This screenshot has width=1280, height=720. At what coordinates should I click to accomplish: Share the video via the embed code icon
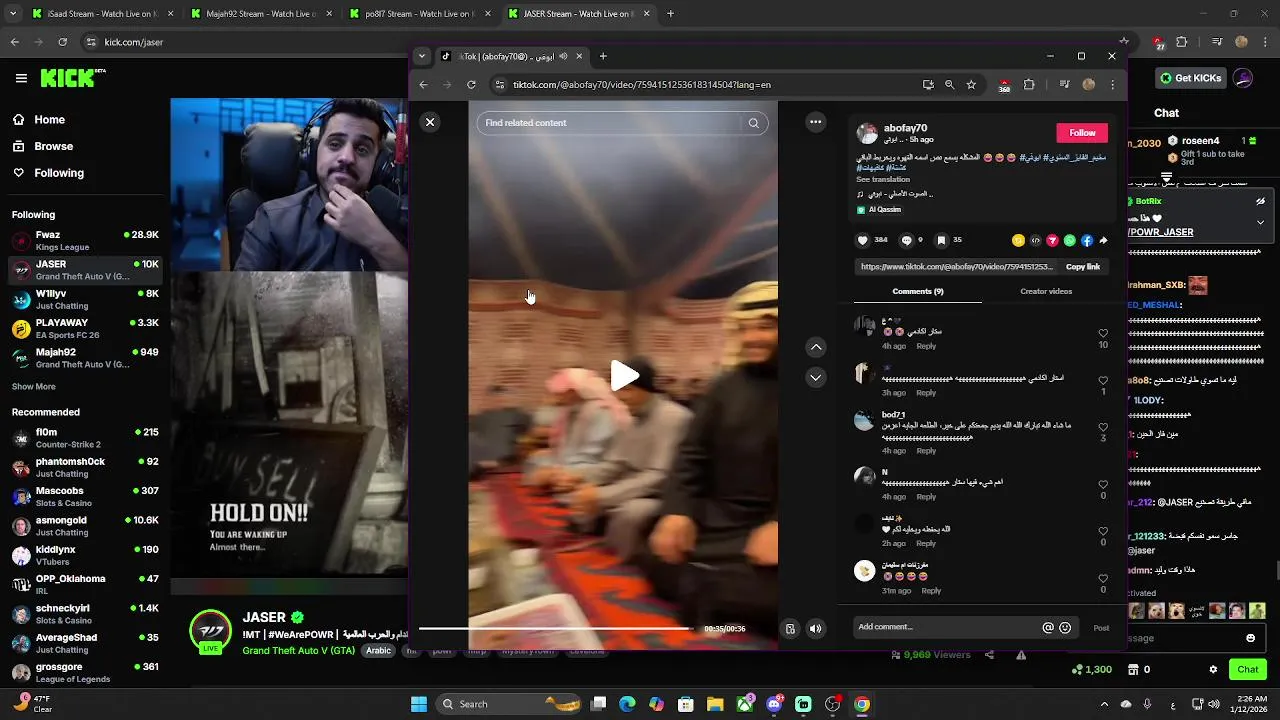[1035, 241]
